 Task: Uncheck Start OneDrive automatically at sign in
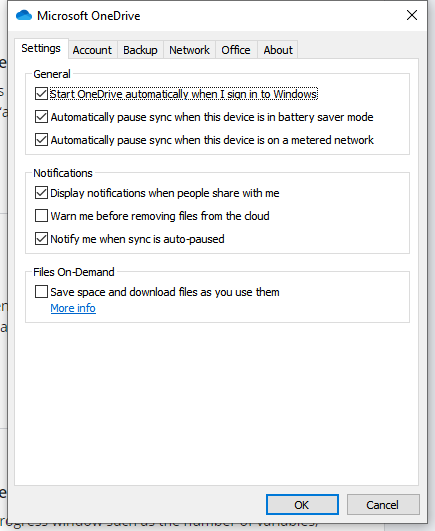click(41, 94)
